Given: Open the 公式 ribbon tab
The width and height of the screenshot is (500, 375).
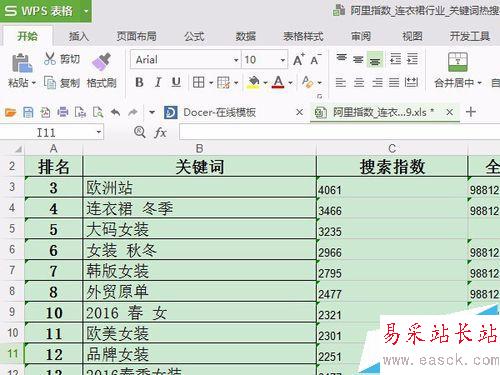Looking at the screenshot, I should point(194,36).
